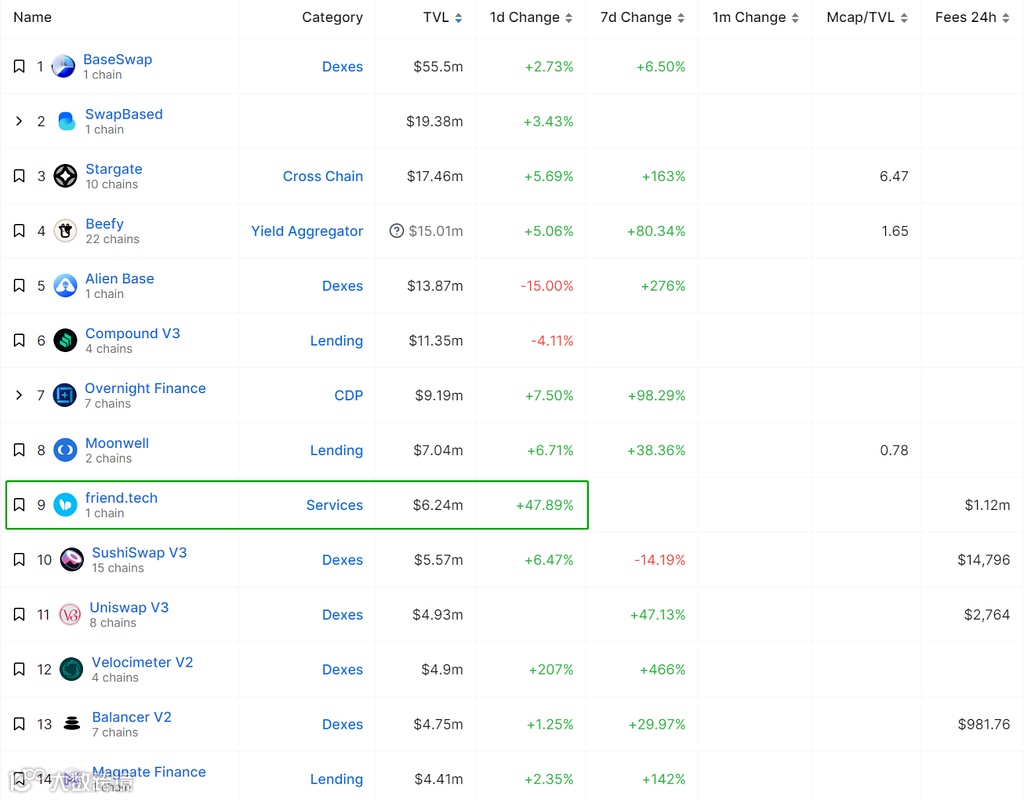Click the Name column header

click(33, 18)
